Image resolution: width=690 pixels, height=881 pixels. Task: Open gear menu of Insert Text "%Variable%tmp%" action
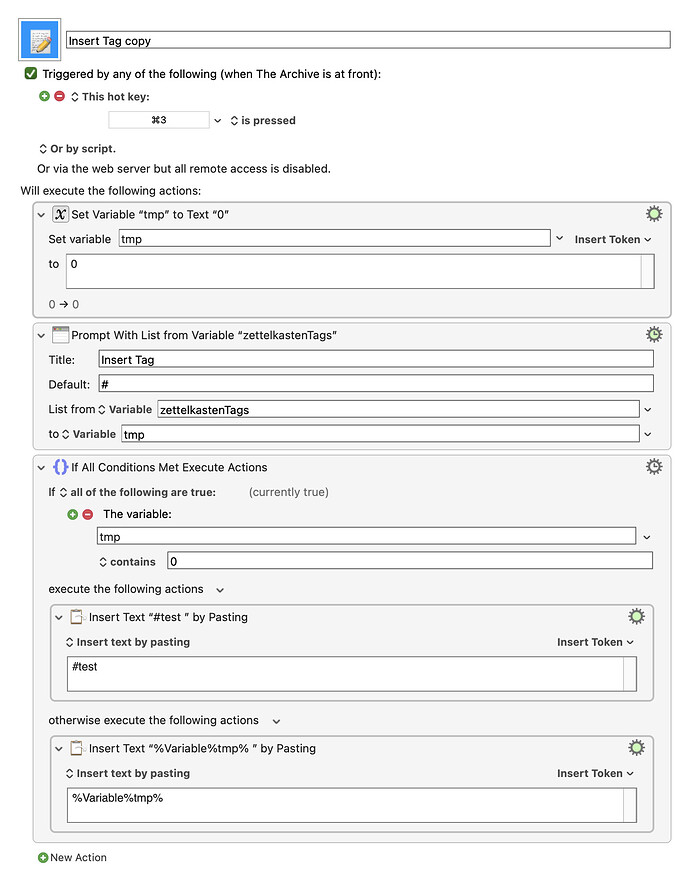point(636,748)
